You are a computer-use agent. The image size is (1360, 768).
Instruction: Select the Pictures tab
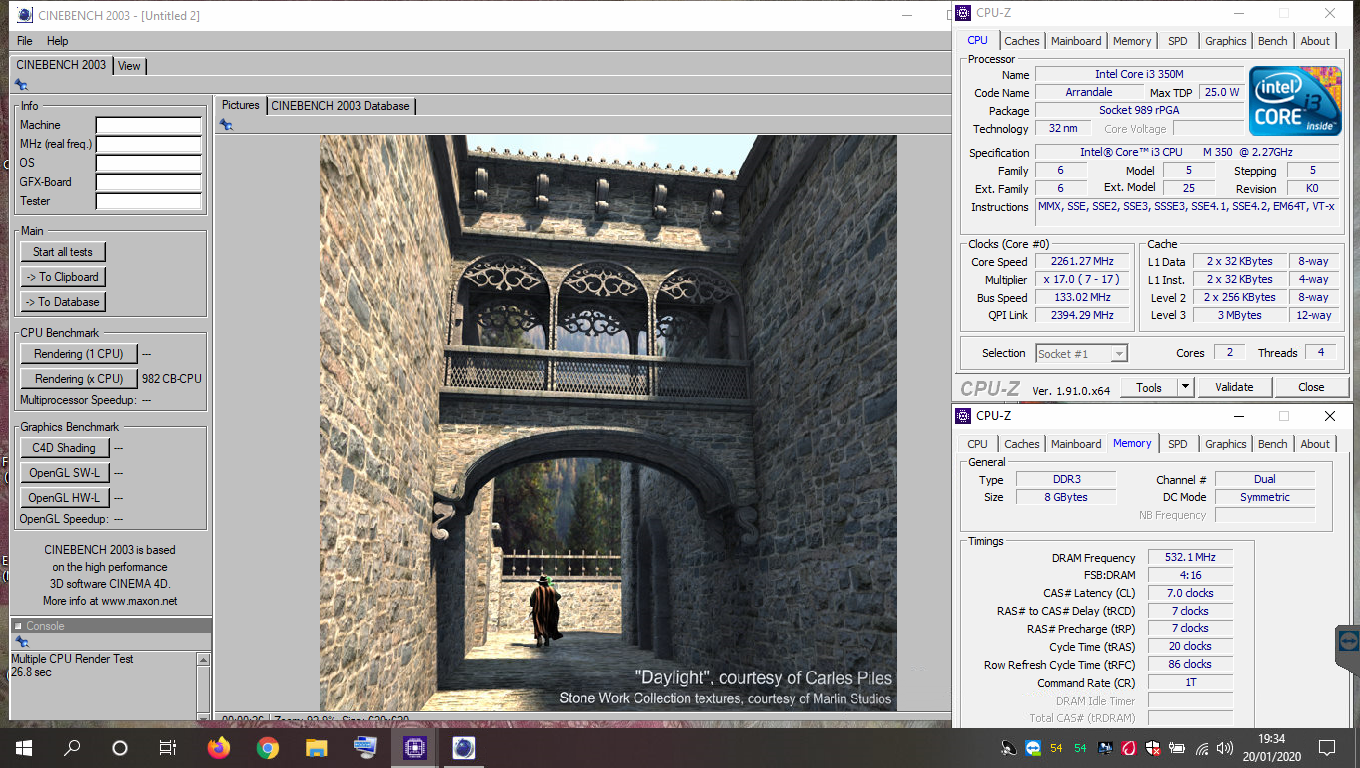241,105
